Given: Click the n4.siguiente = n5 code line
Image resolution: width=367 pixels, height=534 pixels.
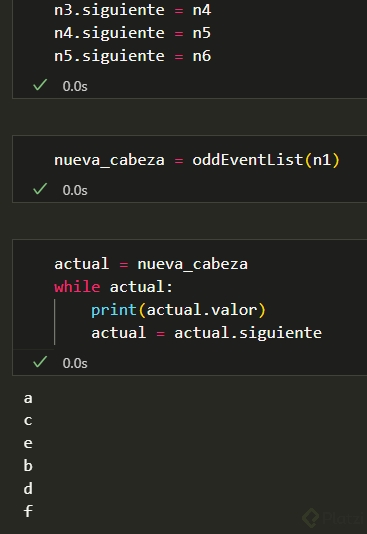Looking at the screenshot, I should 132,33.
